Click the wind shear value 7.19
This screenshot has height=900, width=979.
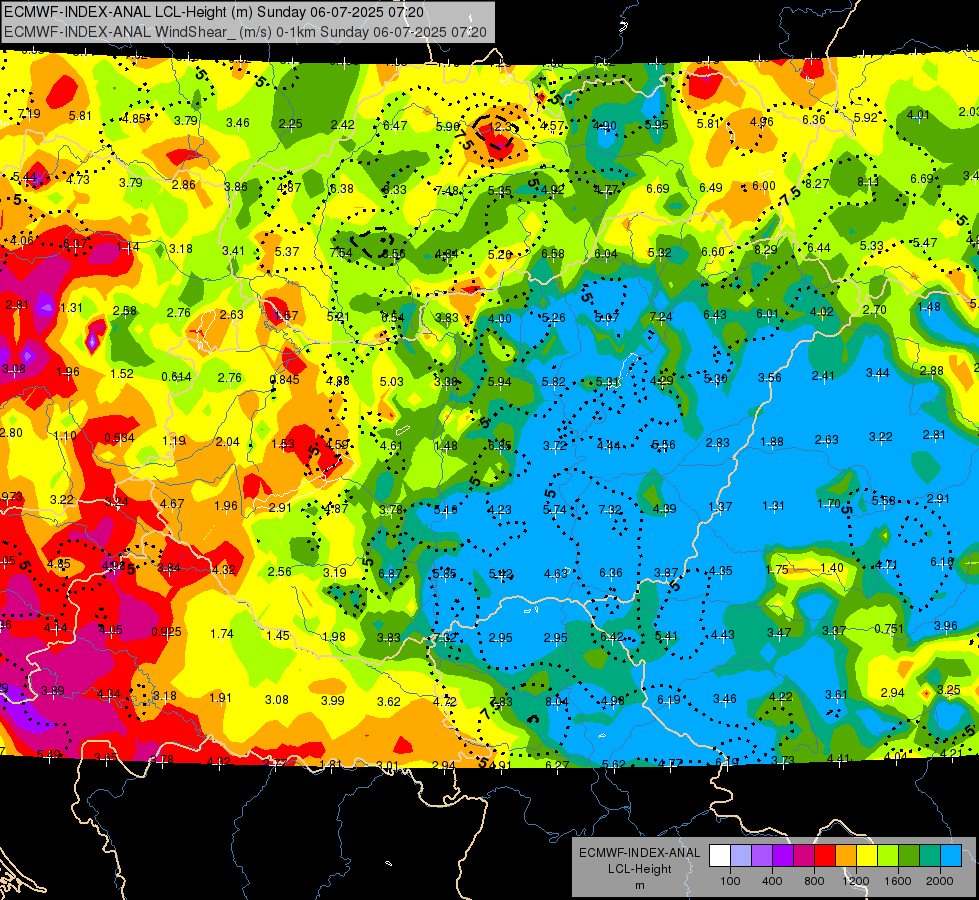pyautogui.click(x=29, y=114)
